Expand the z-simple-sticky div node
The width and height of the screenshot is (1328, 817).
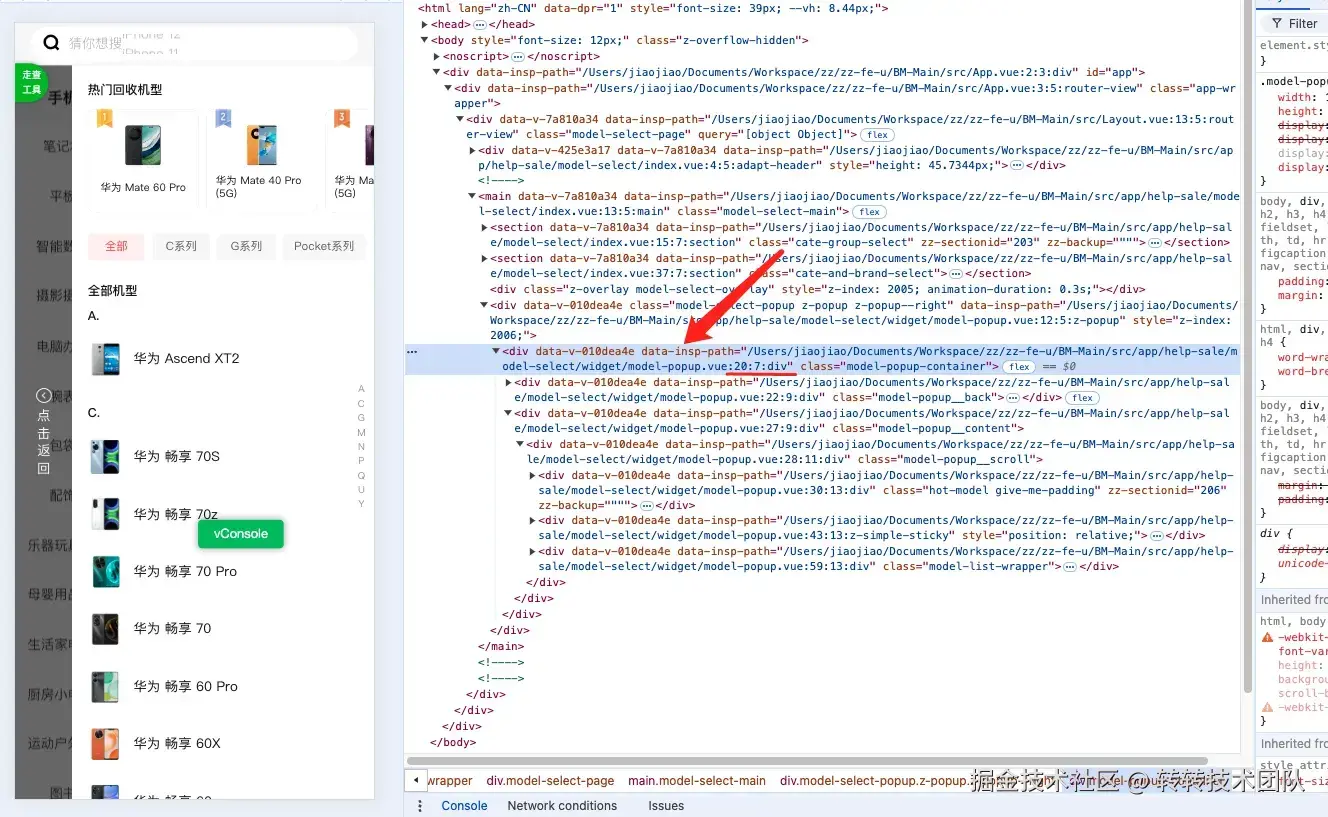(533, 520)
